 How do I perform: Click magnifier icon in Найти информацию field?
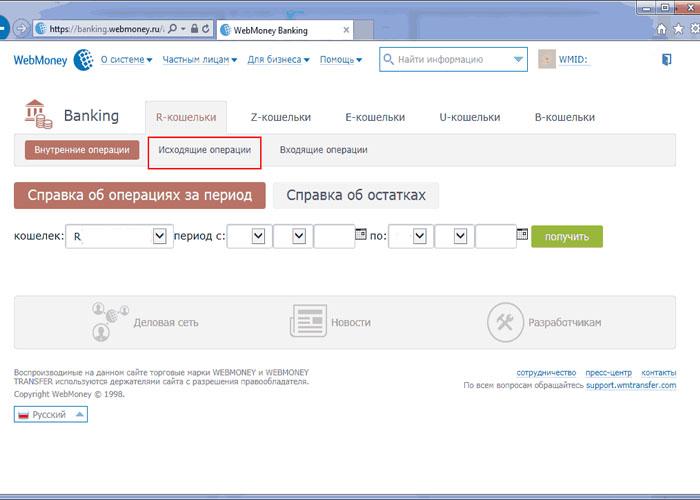388,59
